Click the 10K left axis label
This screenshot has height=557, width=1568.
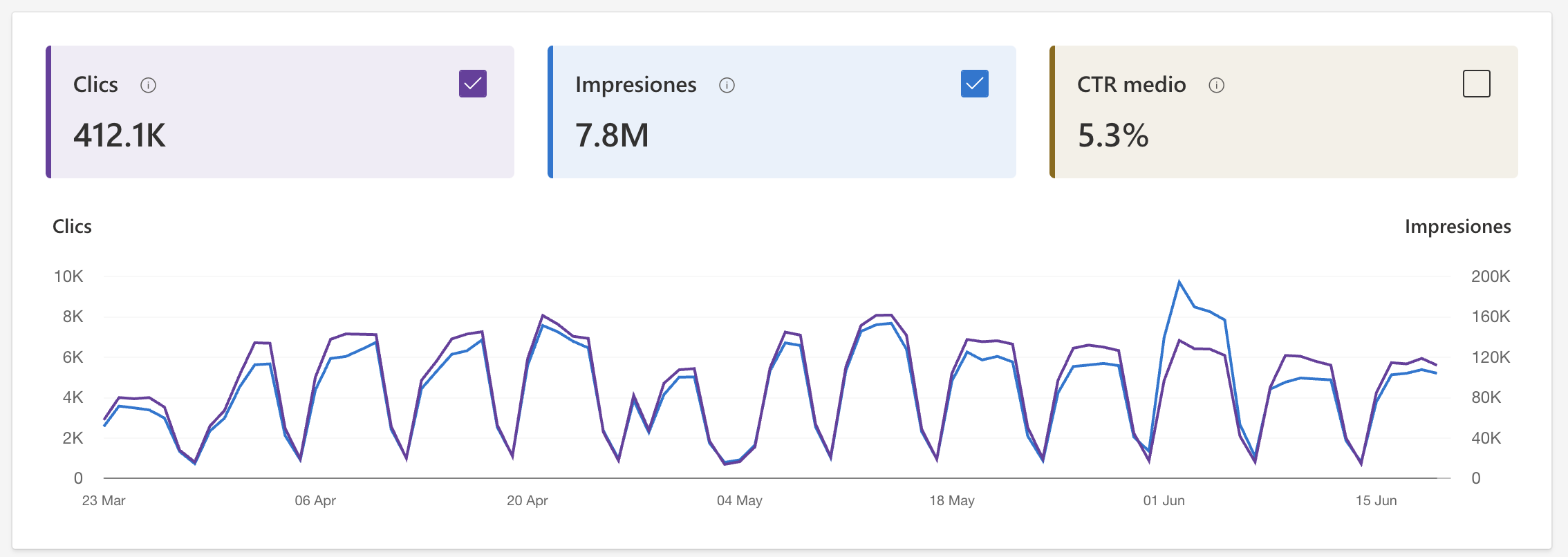point(68,276)
